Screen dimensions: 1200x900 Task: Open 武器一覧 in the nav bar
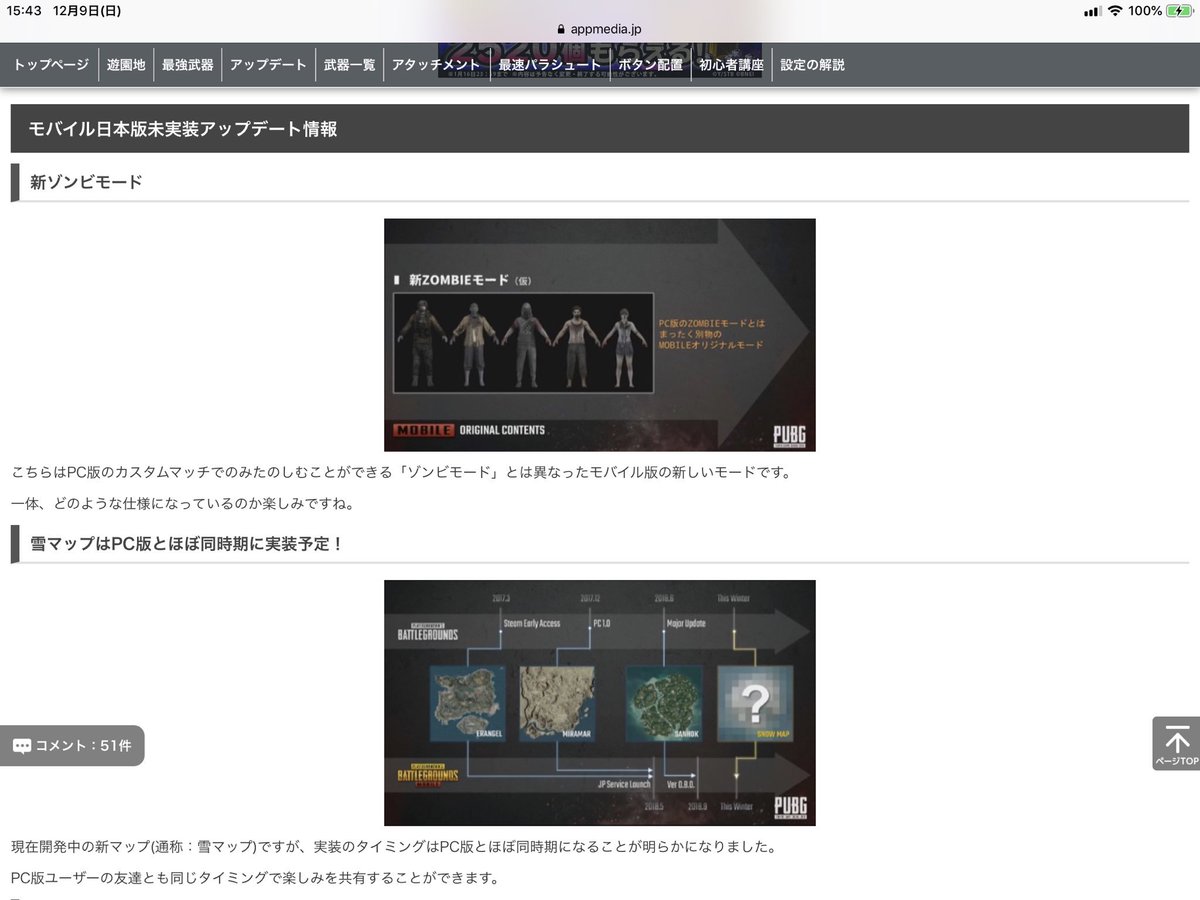[x=350, y=65]
